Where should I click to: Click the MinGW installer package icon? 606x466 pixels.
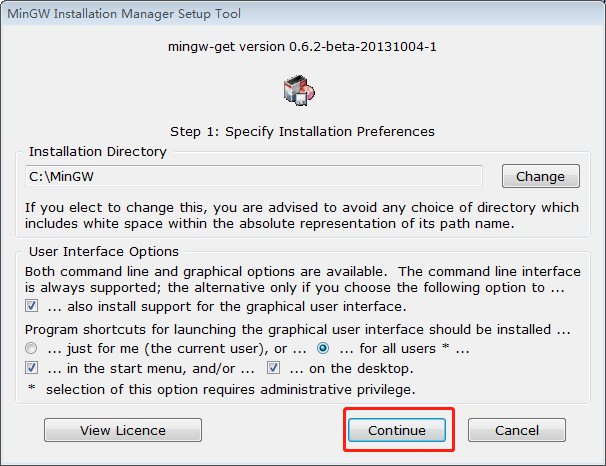(x=300, y=90)
